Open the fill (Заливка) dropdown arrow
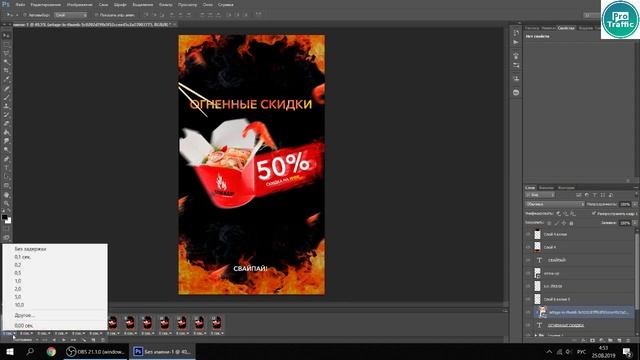The width and height of the screenshot is (640, 360). point(634,223)
